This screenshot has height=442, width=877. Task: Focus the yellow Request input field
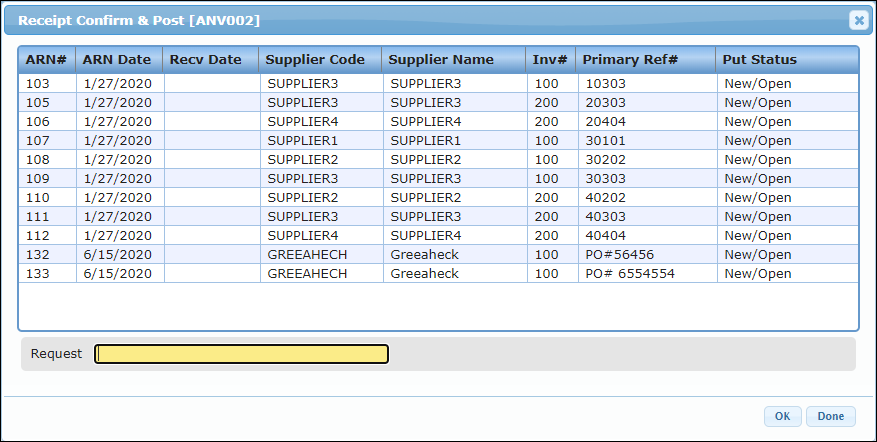241,354
